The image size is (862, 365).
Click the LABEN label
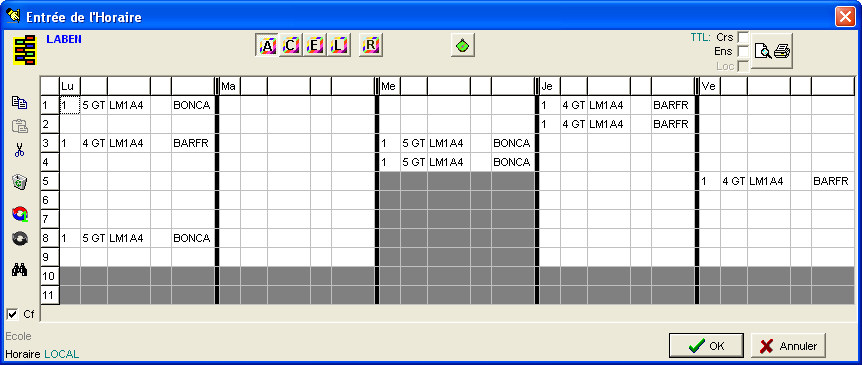[x=64, y=39]
